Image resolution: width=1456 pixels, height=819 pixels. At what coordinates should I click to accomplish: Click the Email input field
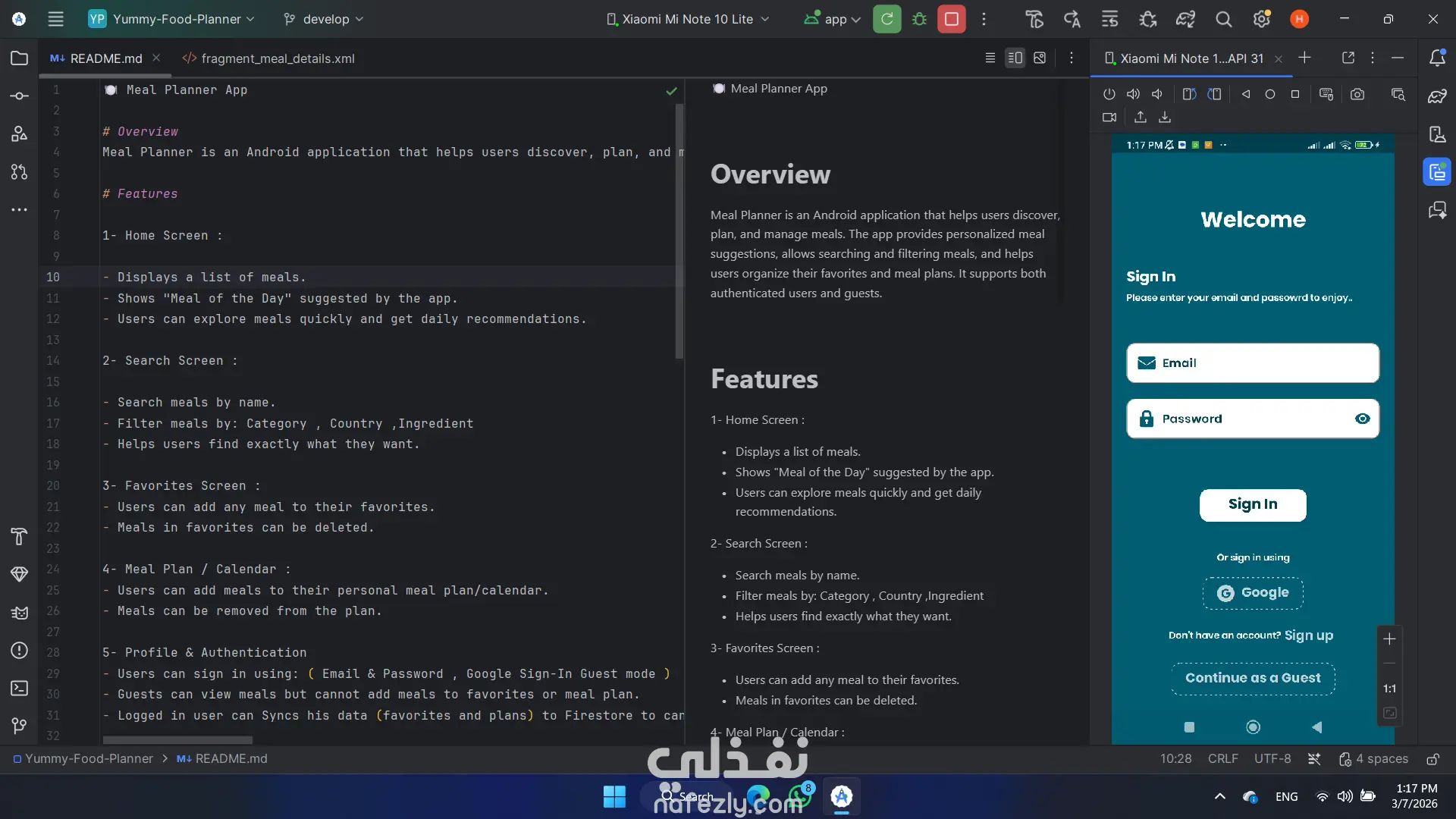1253,363
